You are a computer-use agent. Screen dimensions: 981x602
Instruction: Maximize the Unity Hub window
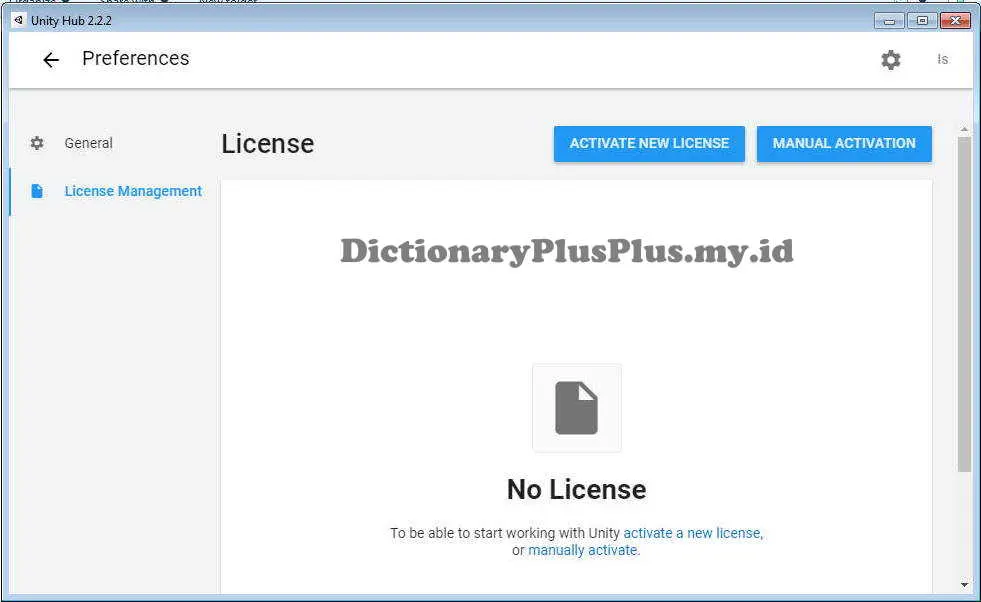922,21
